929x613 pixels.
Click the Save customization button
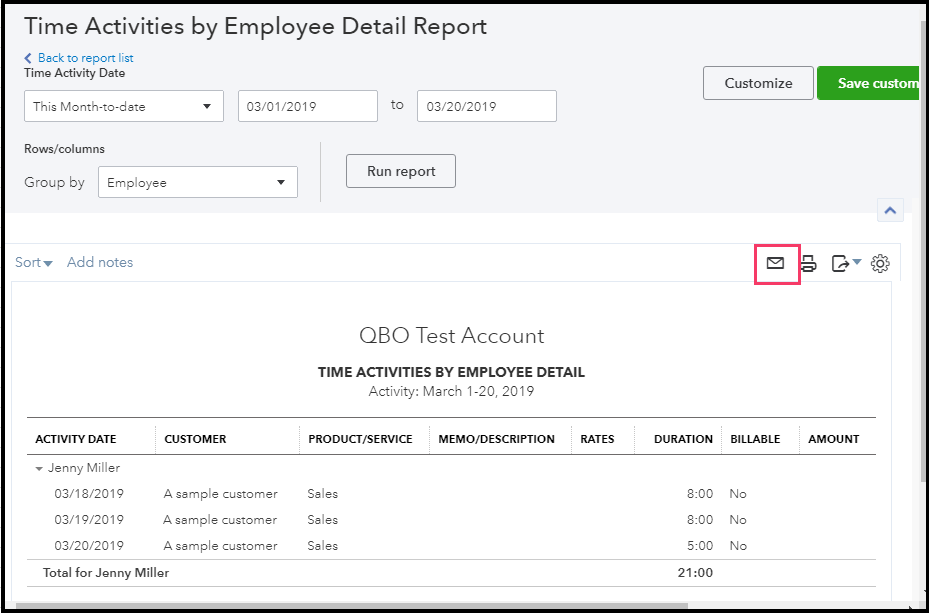(x=869, y=83)
